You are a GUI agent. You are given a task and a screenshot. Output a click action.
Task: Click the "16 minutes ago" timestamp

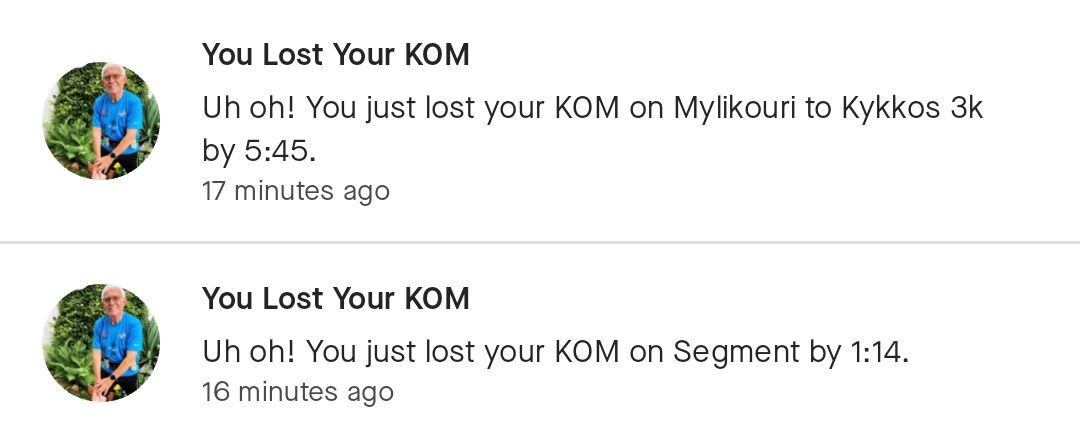297,392
